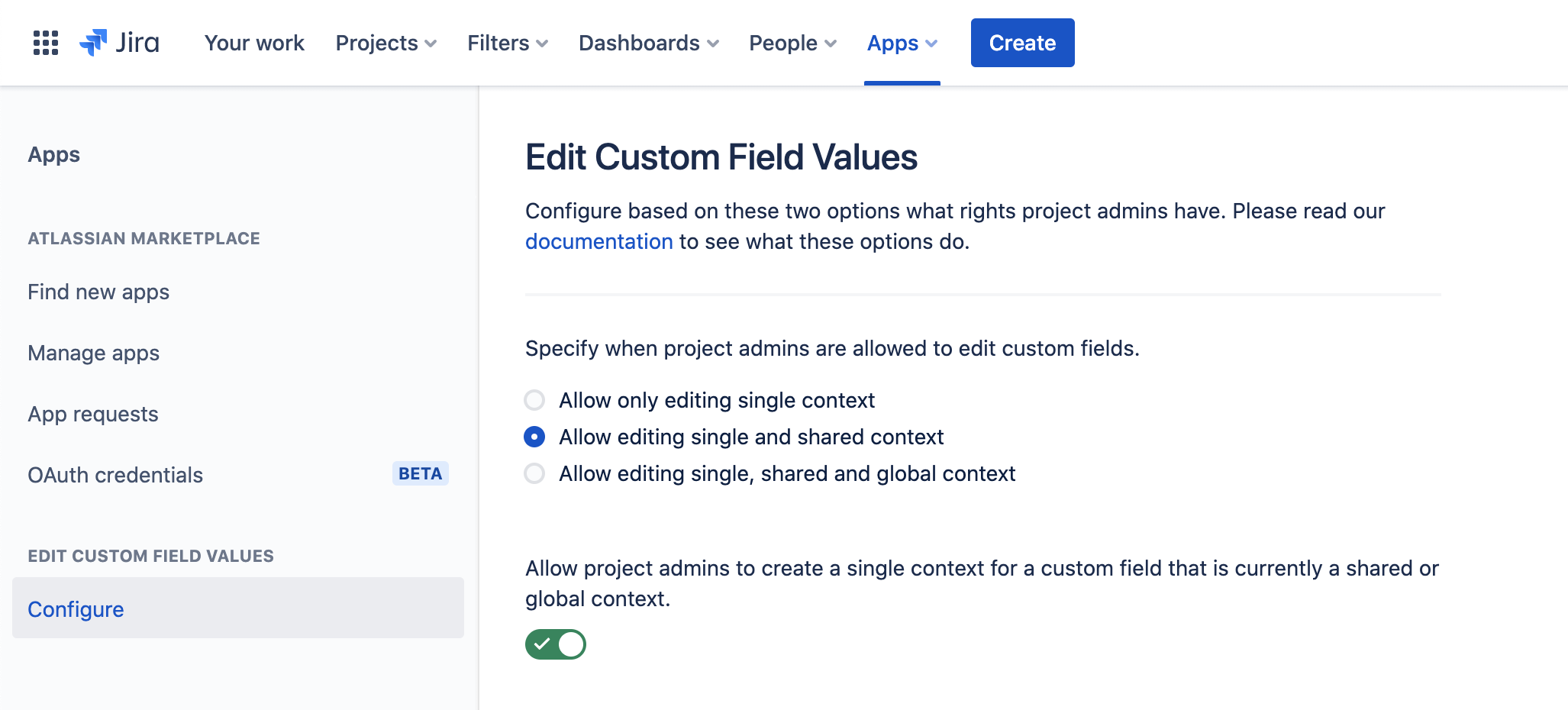Image resolution: width=1568 pixels, height=710 pixels.
Task: Select 'Allow only editing single context' radio
Action: (534, 400)
